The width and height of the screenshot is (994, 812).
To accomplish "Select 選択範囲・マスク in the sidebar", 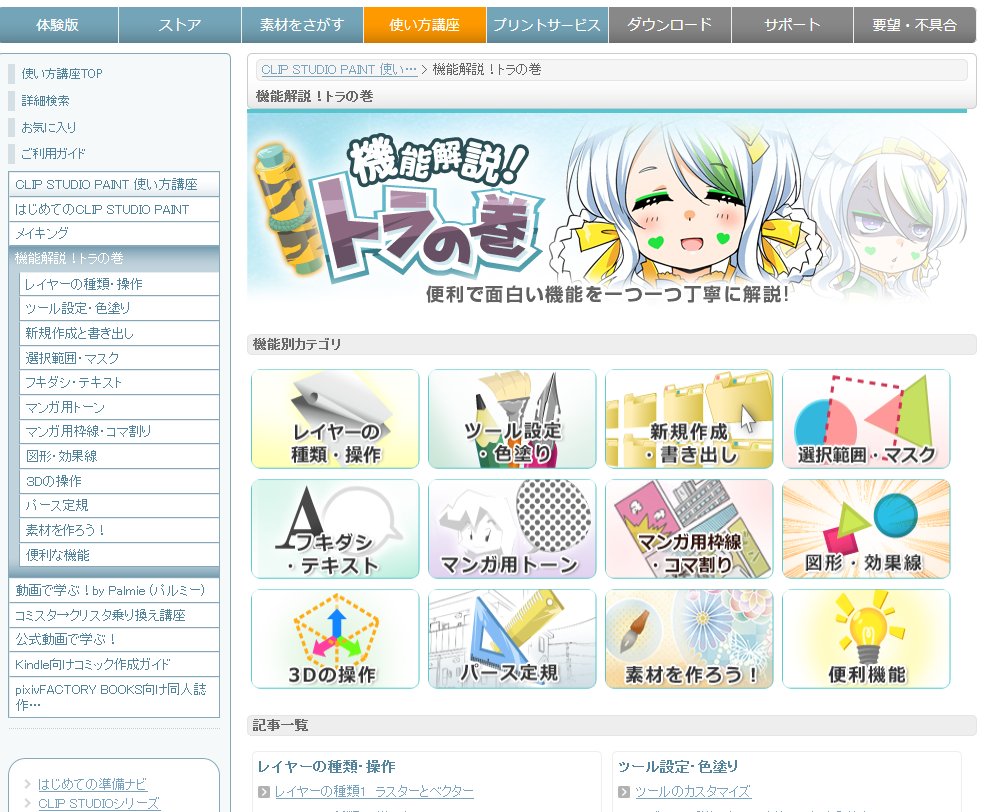I will coord(119,358).
